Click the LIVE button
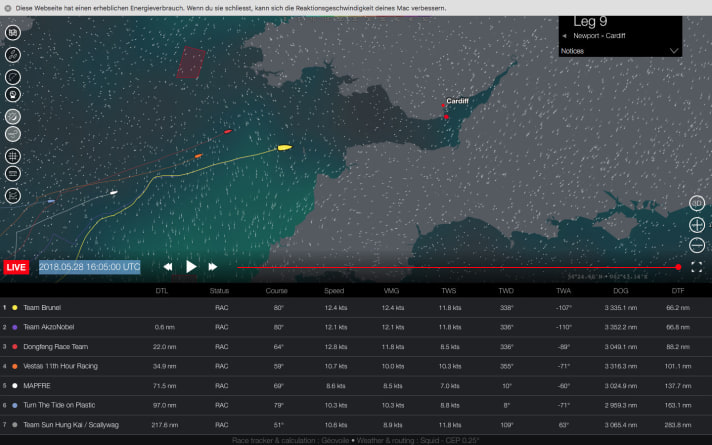 pos(16,267)
